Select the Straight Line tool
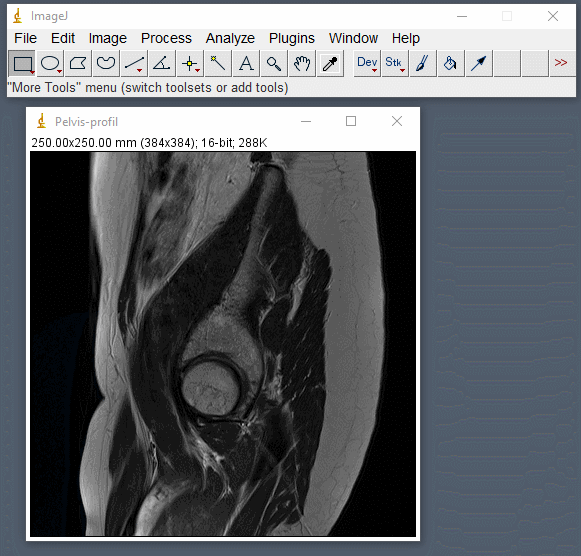Screen dimensions: 581x556 (134, 64)
